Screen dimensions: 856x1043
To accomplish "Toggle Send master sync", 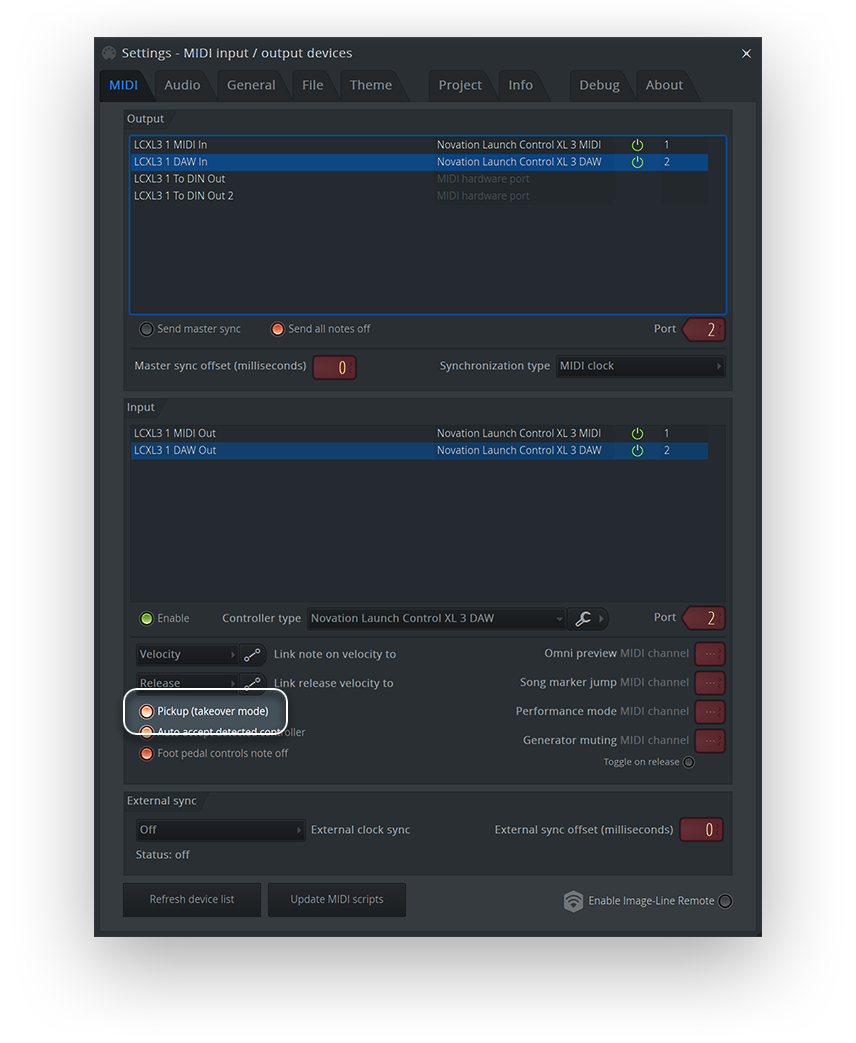I will click(146, 329).
